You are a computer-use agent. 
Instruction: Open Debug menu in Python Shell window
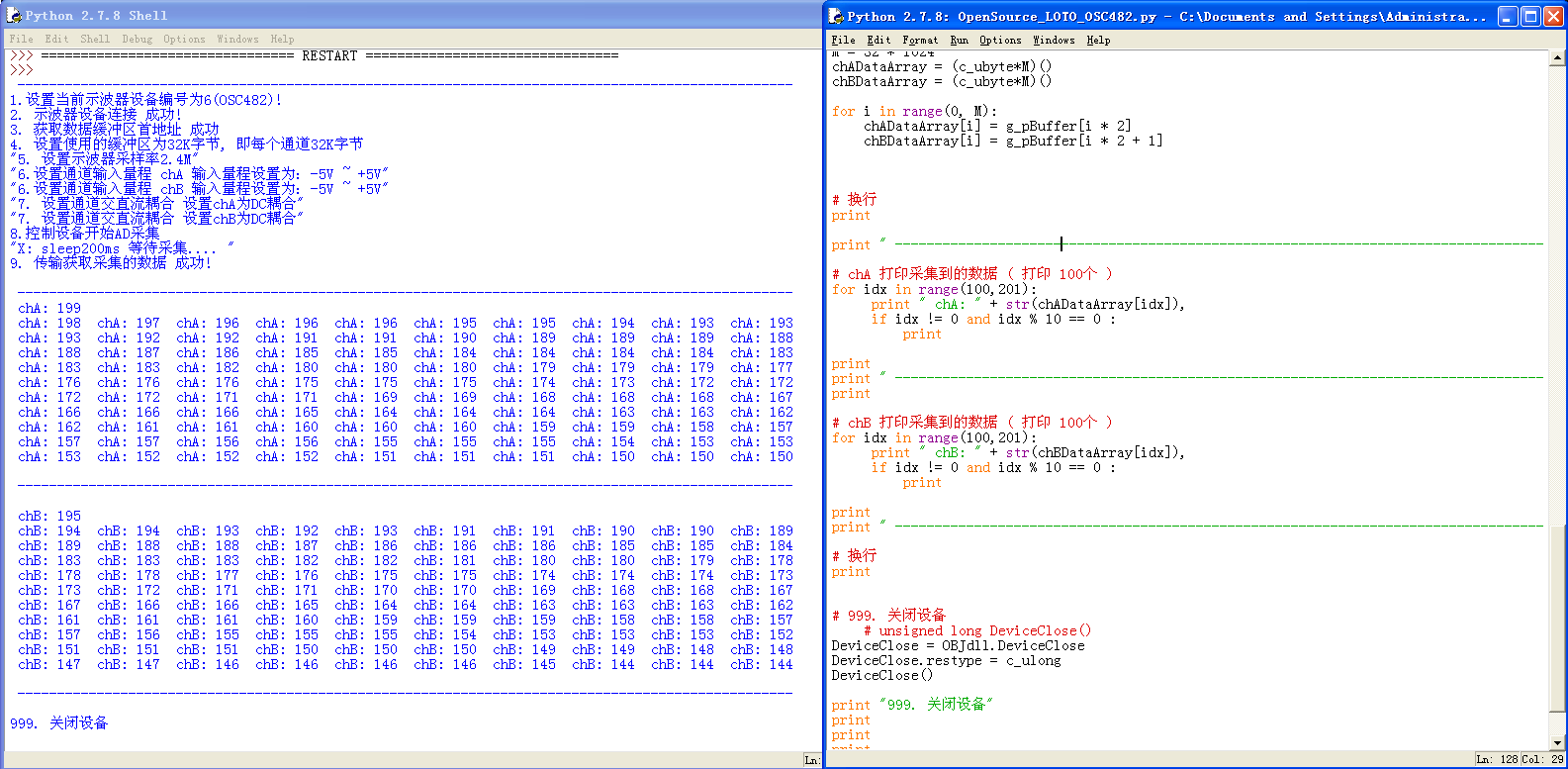click(138, 40)
